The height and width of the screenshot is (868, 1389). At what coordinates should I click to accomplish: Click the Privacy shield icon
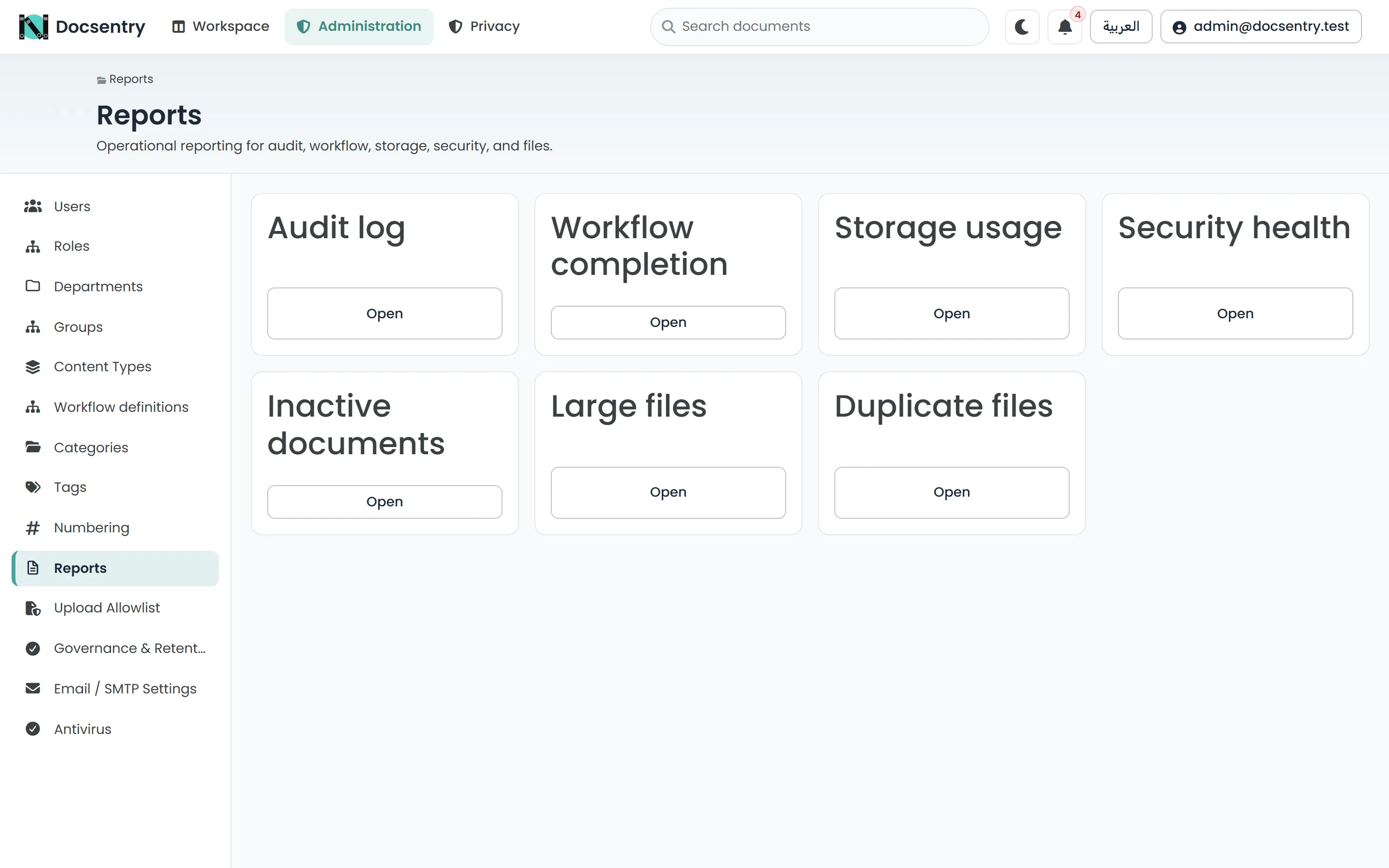pyautogui.click(x=455, y=27)
